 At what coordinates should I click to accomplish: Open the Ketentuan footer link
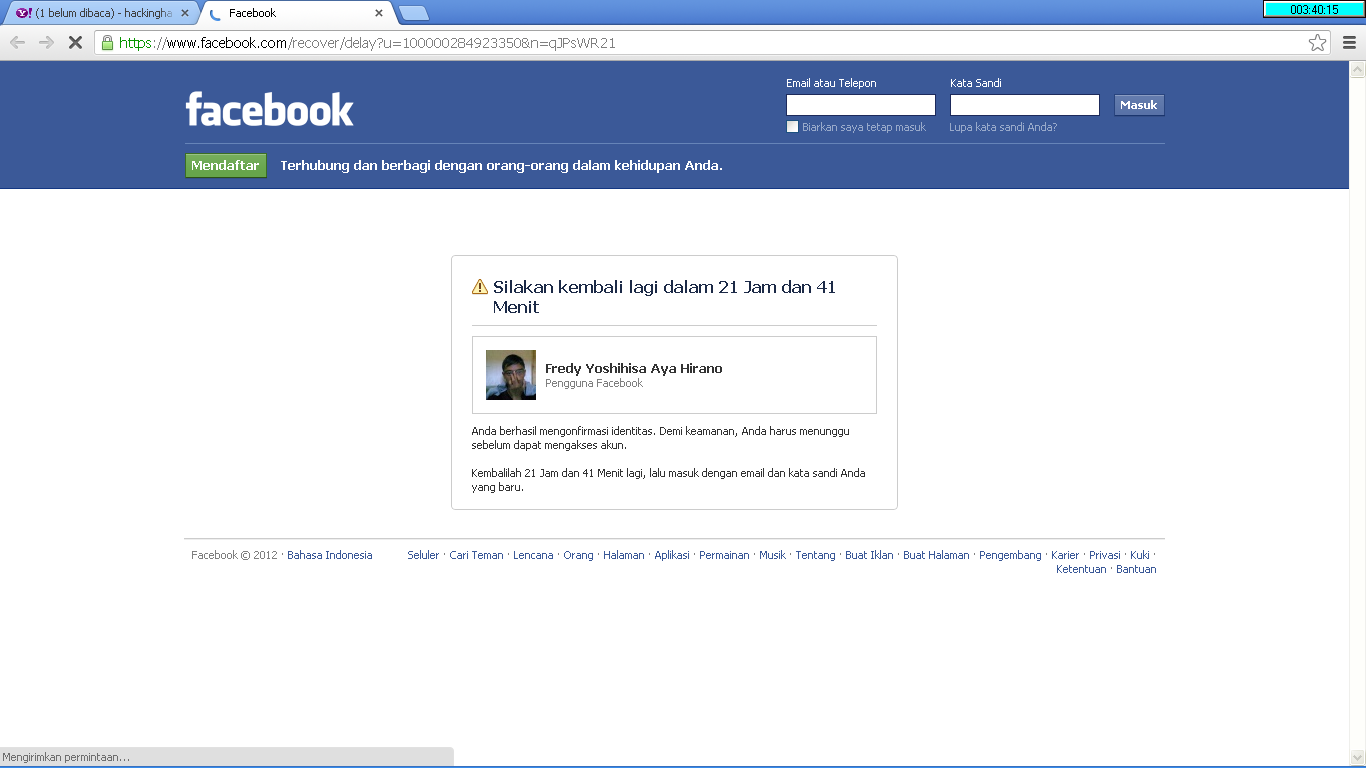[1081, 569]
